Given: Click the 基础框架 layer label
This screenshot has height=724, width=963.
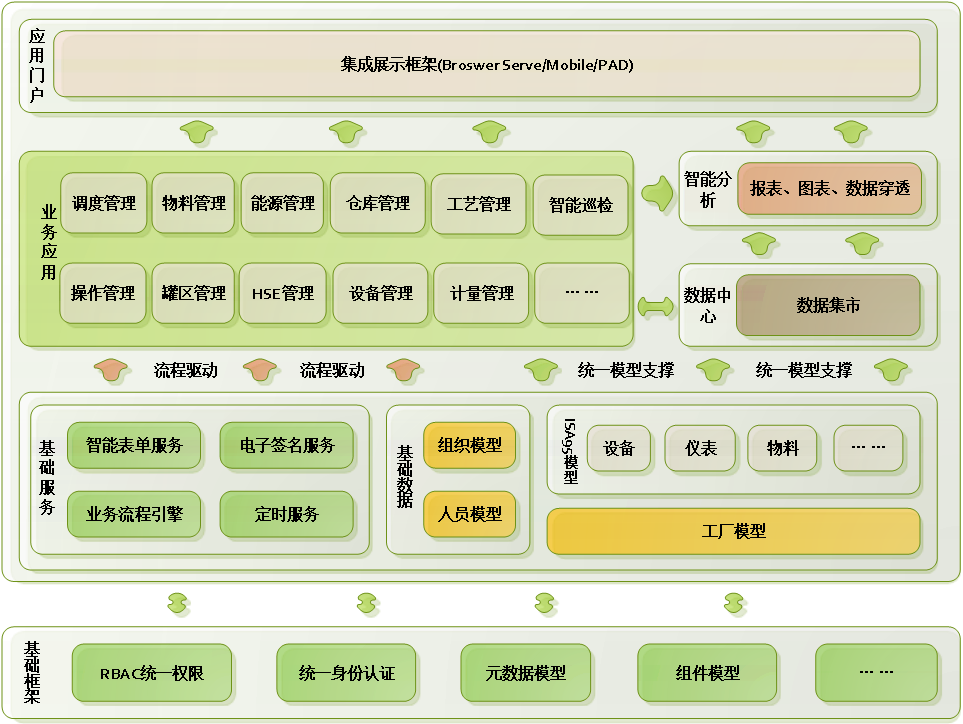Looking at the screenshot, I should pyautogui.click(x=31, y=672).
